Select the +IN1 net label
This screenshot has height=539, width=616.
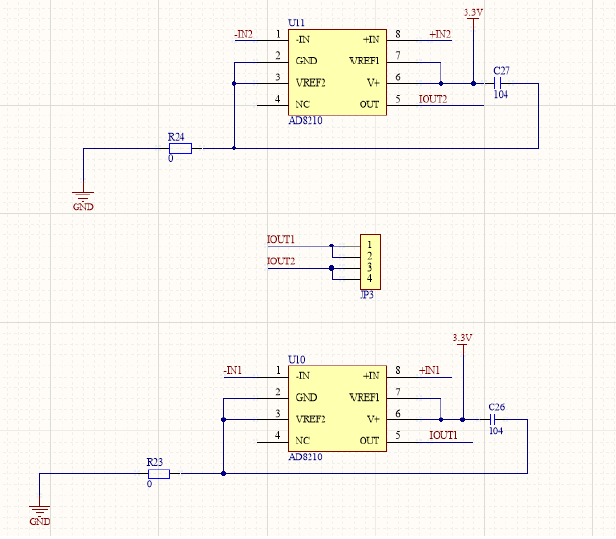point(429,370)
